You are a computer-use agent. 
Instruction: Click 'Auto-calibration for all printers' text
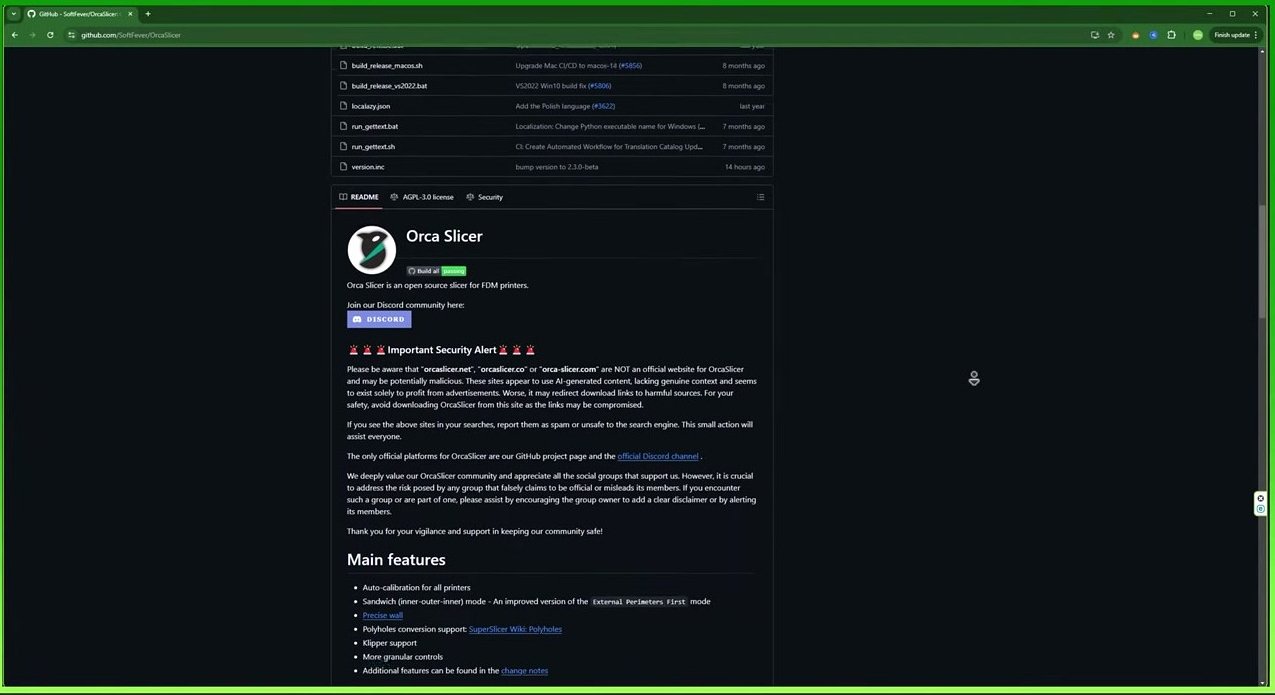416,587
